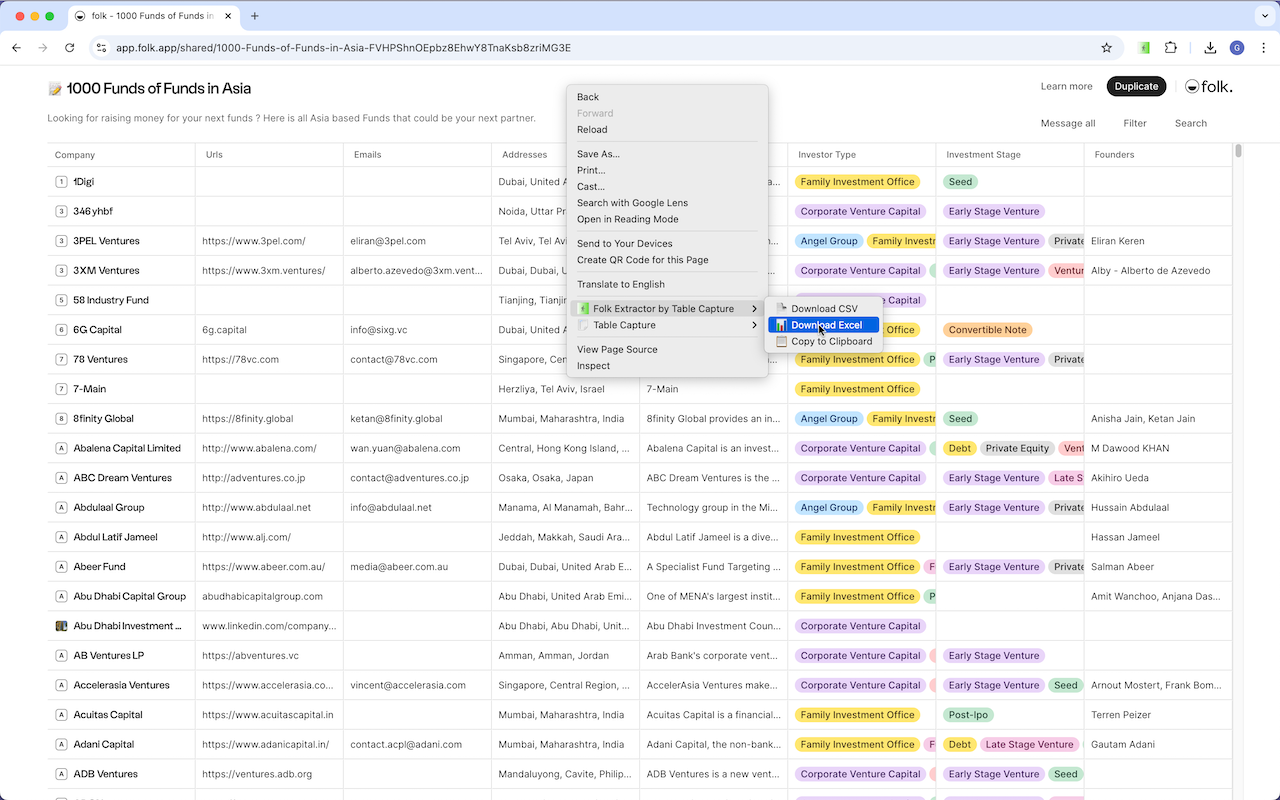Screen dimensions: 1280x800
Task: Click the Convertible Note tag for 6G Capital
Action: tap(988, 330)
